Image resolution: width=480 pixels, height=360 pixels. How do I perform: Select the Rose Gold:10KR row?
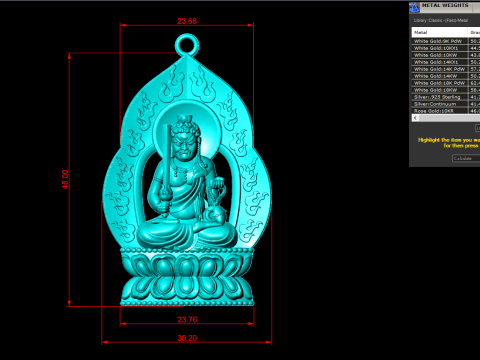coord(446,111)
